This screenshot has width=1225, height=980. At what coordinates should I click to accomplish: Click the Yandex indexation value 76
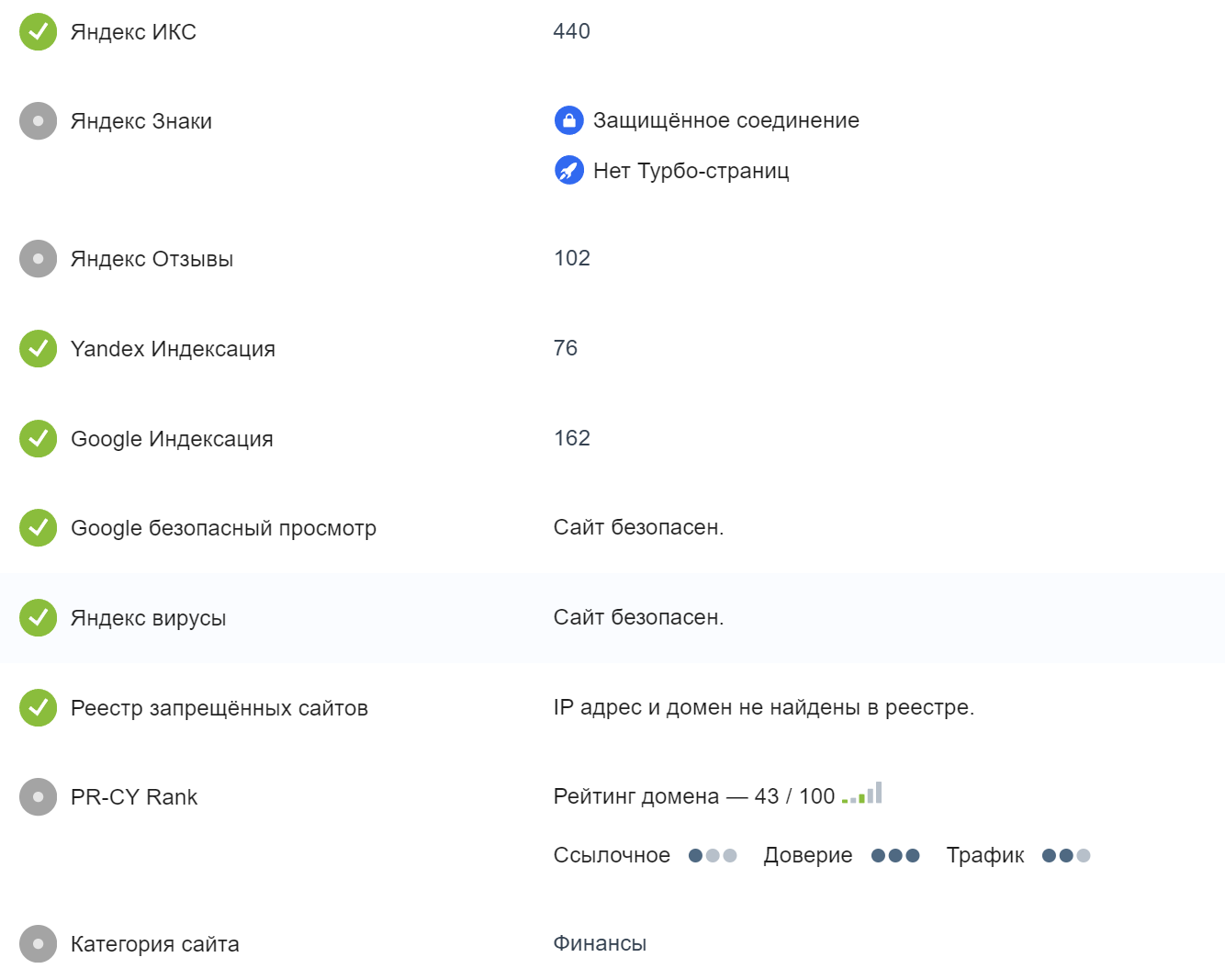pyautogui.click(x=566, y=348)
